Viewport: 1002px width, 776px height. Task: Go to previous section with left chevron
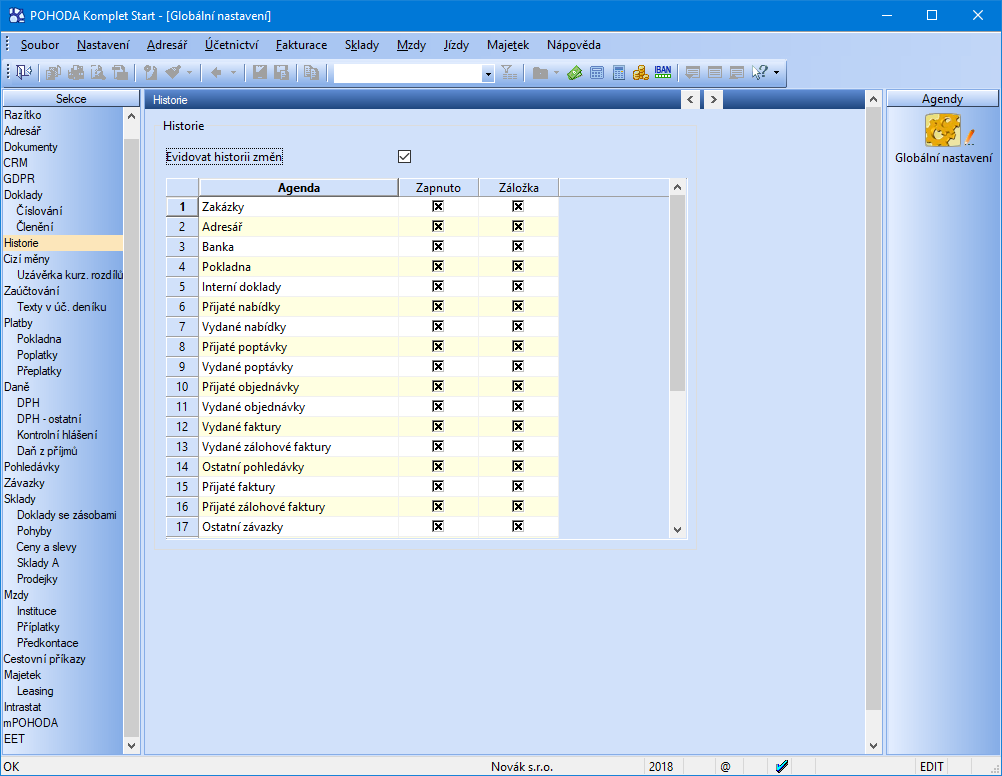pyautogui.click(x=690, y=100)
